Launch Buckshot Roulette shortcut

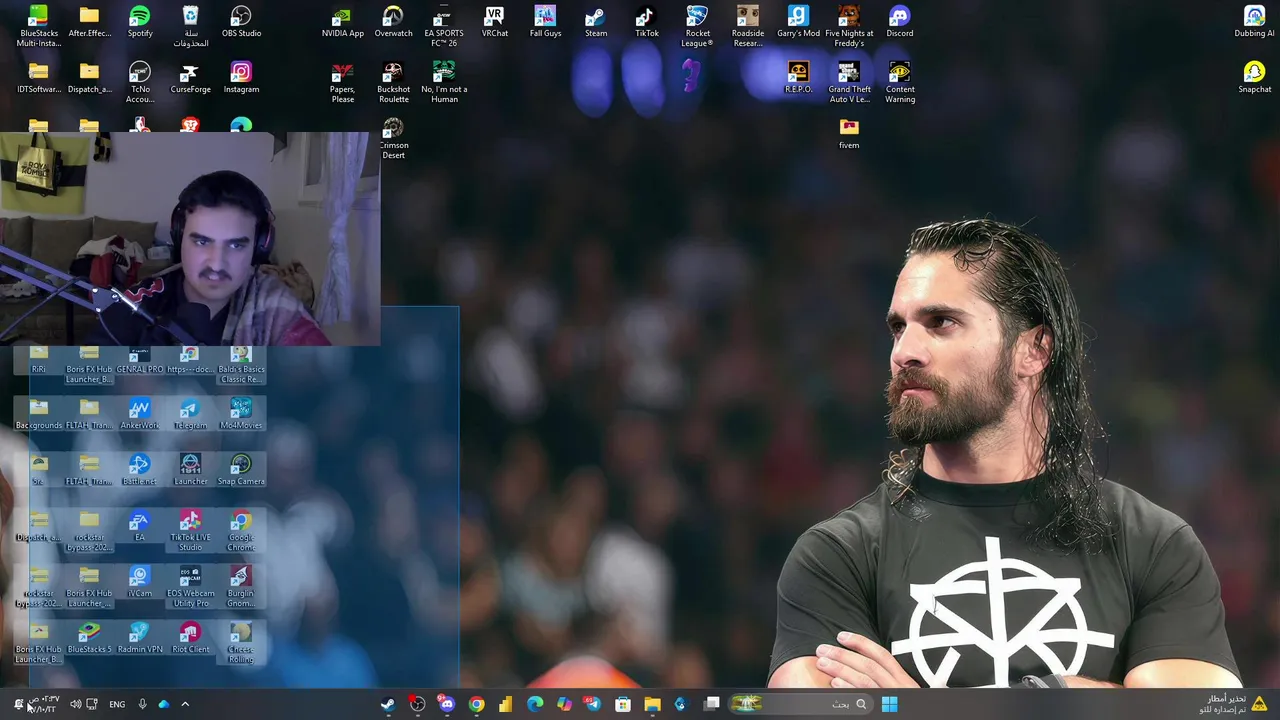pyautogui.click(x=393, y=82)
